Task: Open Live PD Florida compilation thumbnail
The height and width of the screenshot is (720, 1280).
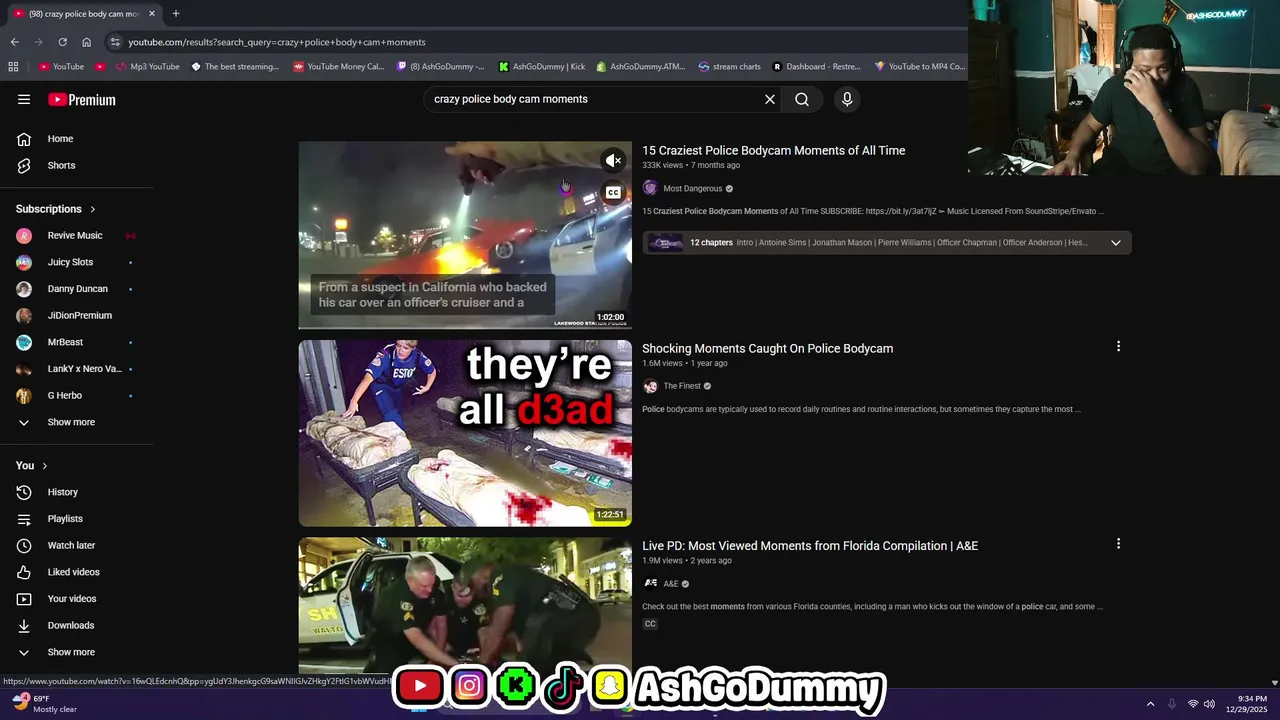Action: (x=465, y=605)
